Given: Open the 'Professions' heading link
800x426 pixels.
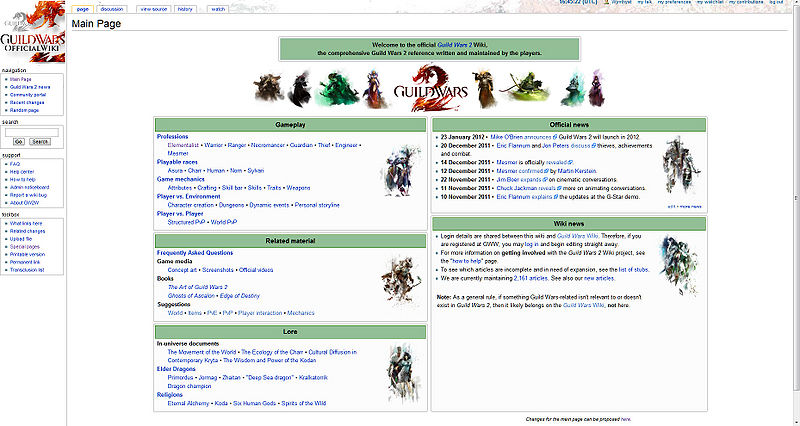Looking at the screenshot, I should [x=172, y=137].
